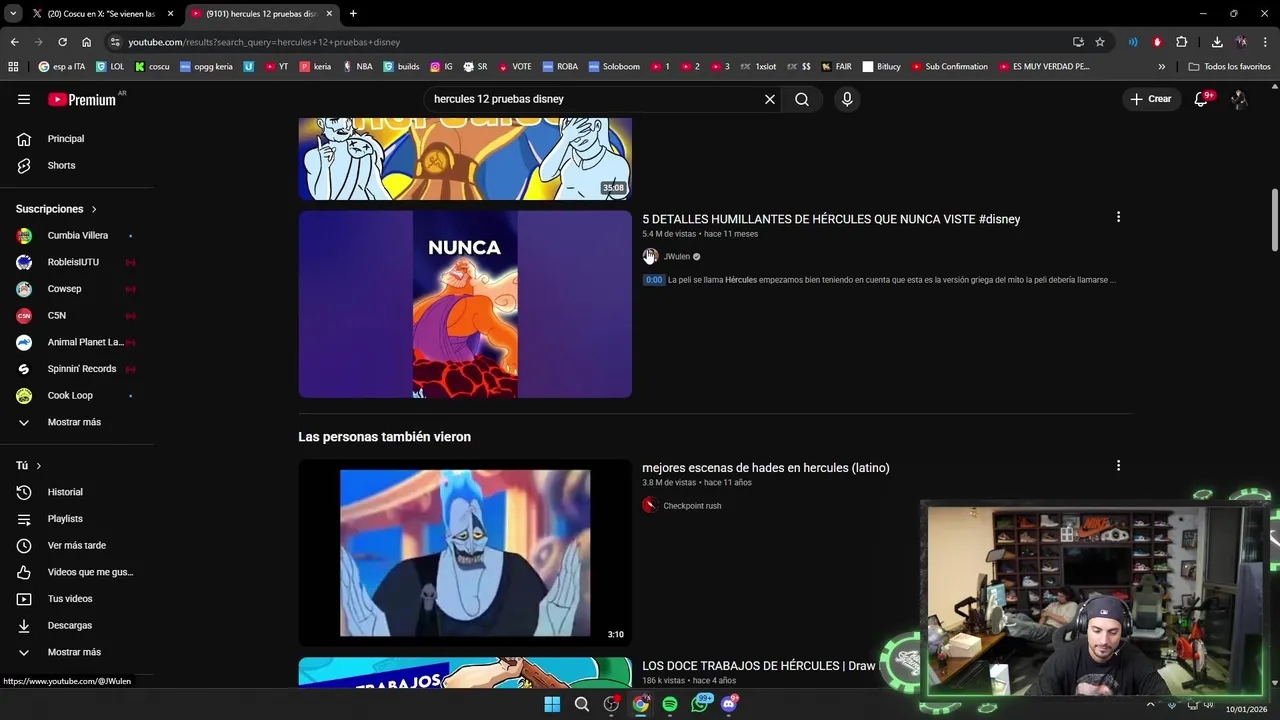Click the JWulen channel name

point(677,257)
